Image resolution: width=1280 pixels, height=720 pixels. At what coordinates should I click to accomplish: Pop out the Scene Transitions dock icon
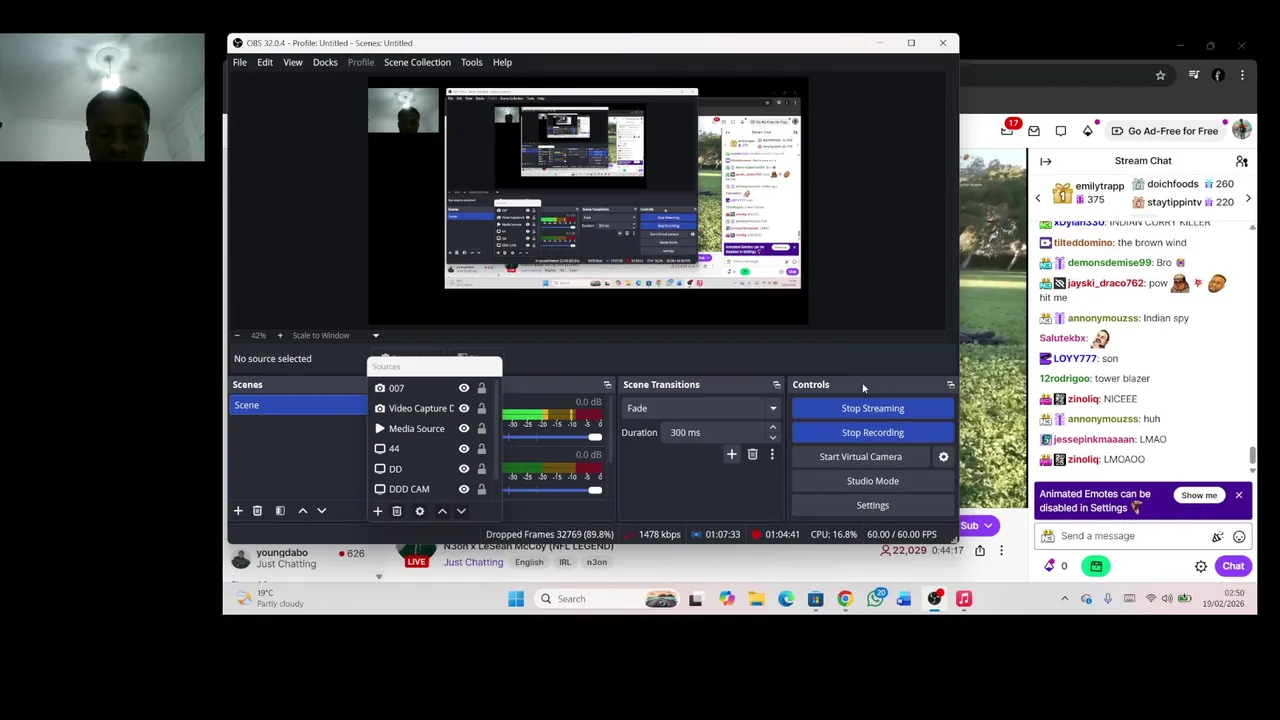tap(777, 385)
